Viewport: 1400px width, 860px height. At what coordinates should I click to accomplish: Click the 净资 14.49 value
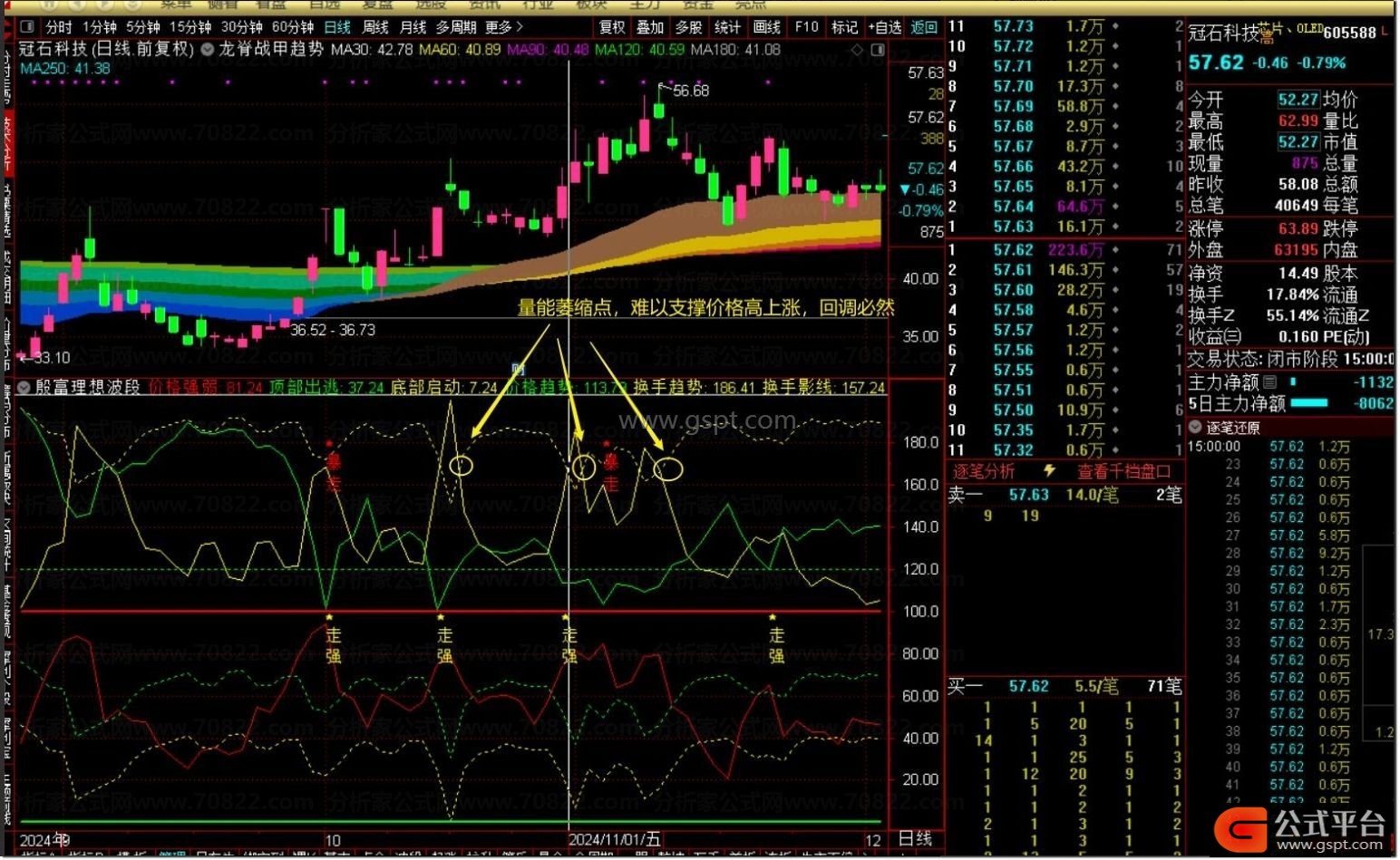pos(1298,273)
